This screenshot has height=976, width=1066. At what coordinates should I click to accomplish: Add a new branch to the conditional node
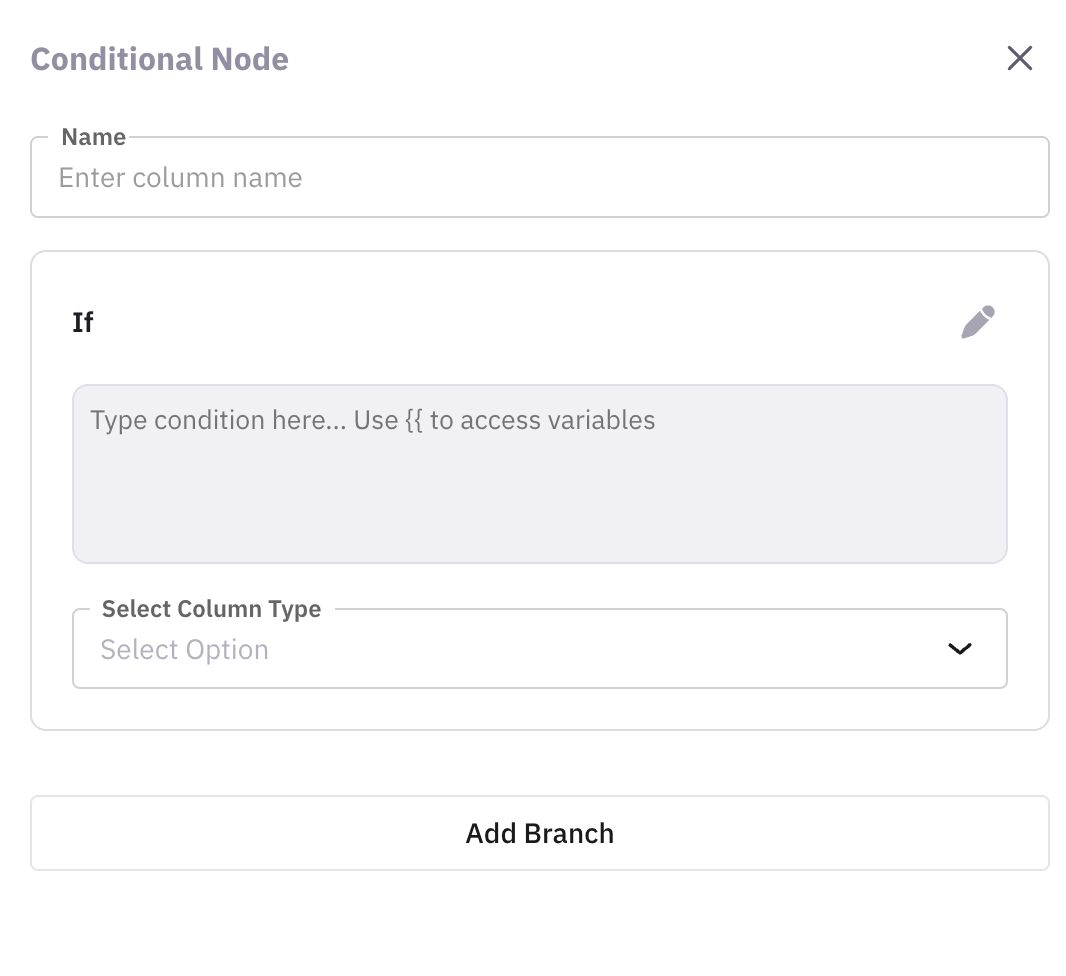pyautogui.click(x=540, y=833)
